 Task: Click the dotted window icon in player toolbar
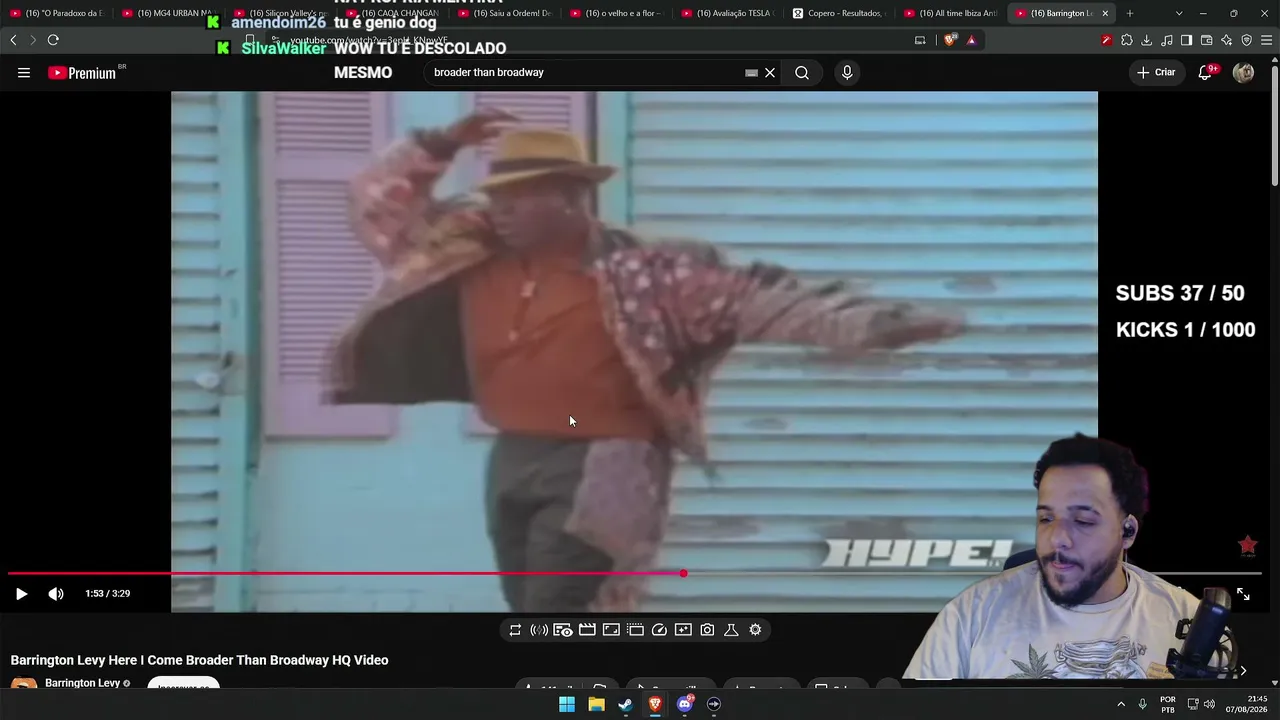(x=635, y=630)
